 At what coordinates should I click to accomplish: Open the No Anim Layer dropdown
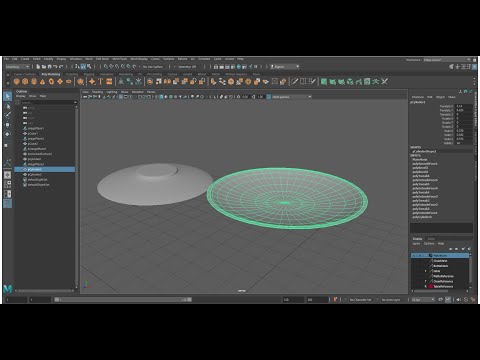coord(392,300)
